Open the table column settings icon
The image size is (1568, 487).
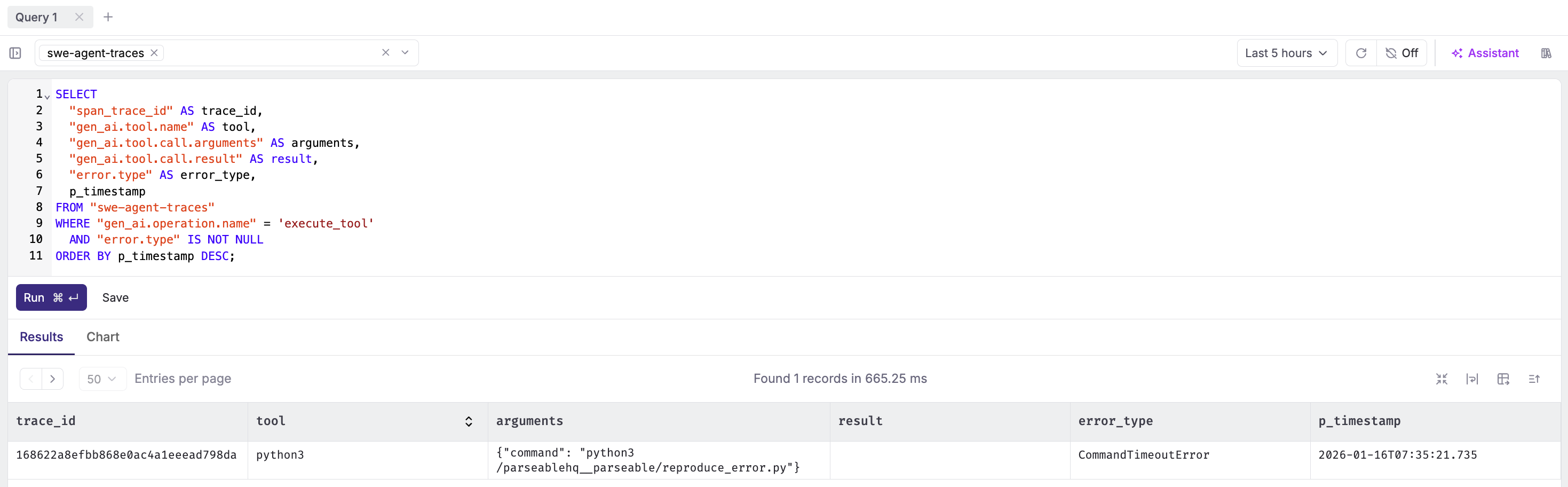(1503, 379)
